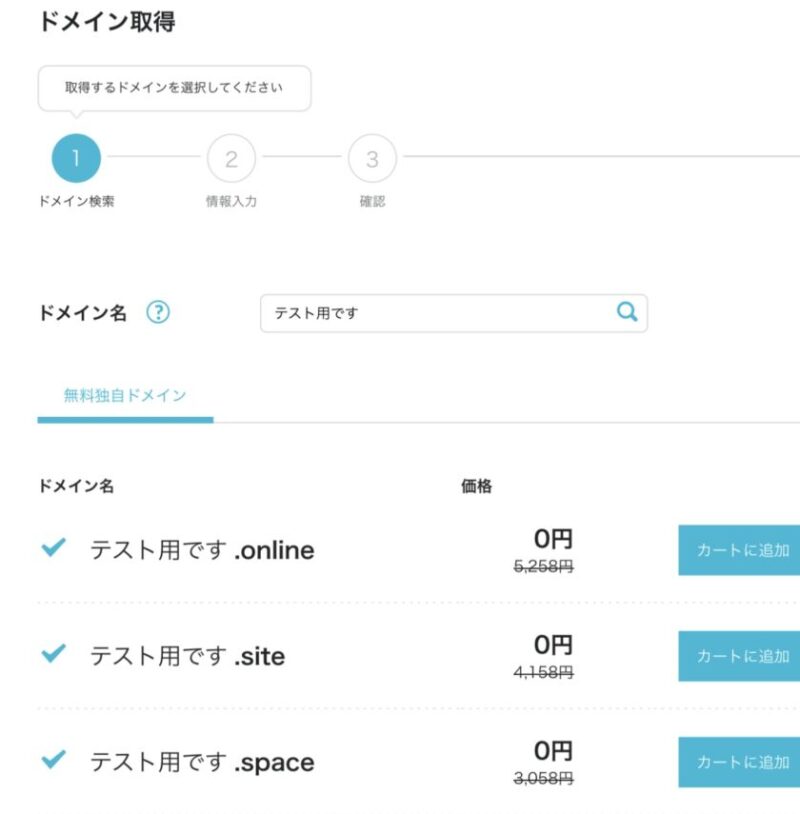Click the テスト用です .online domain name
The image size is (800, 814).
(202, 550)
